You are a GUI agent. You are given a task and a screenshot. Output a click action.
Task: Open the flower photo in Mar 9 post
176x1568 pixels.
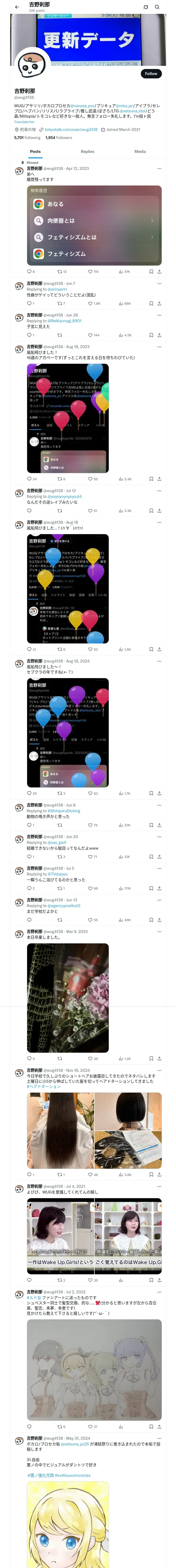click(x=68, y=998)
